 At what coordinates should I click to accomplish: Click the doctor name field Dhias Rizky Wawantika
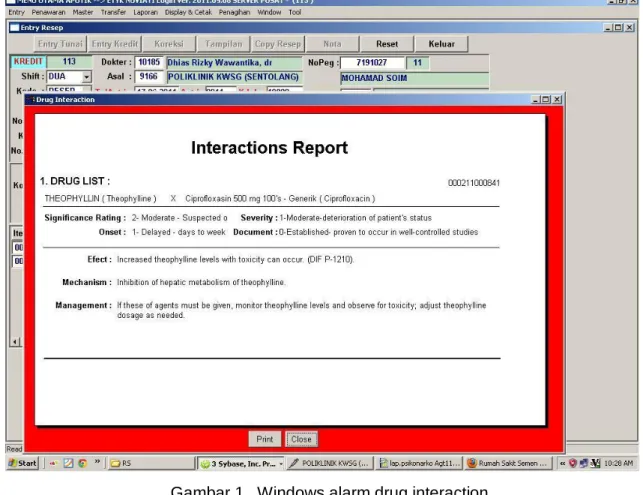click(x=234, y=63)
